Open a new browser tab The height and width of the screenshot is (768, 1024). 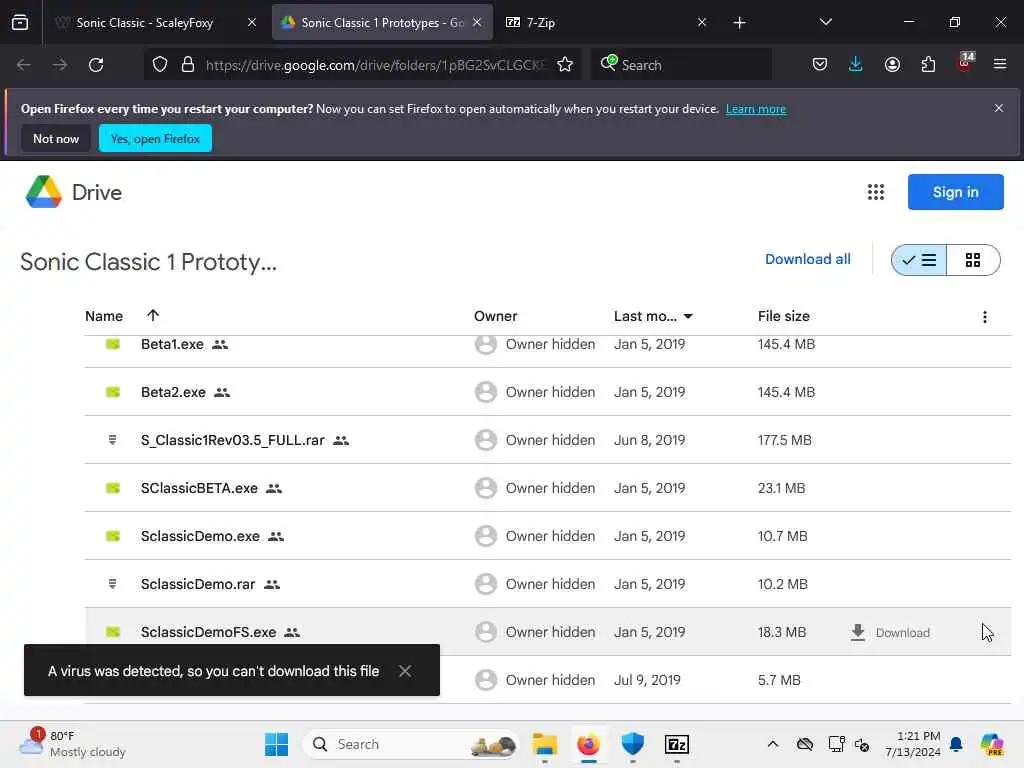coord(739,23)
